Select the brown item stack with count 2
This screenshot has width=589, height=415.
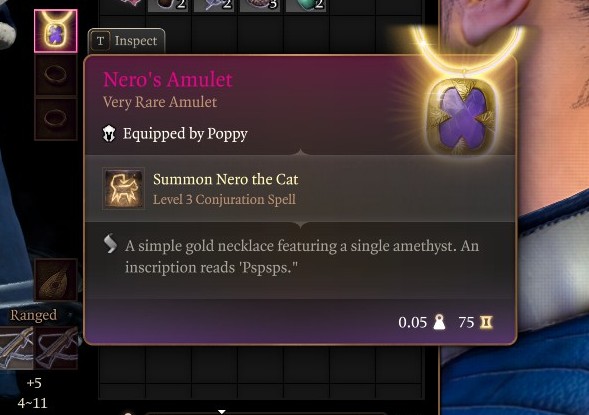(x=168, y=5)
